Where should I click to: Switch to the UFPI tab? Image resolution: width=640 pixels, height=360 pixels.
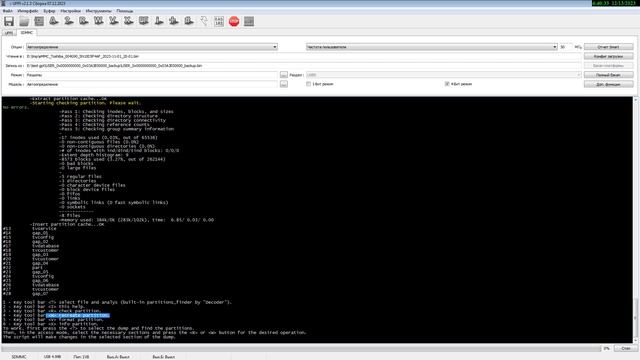(9, 33)
